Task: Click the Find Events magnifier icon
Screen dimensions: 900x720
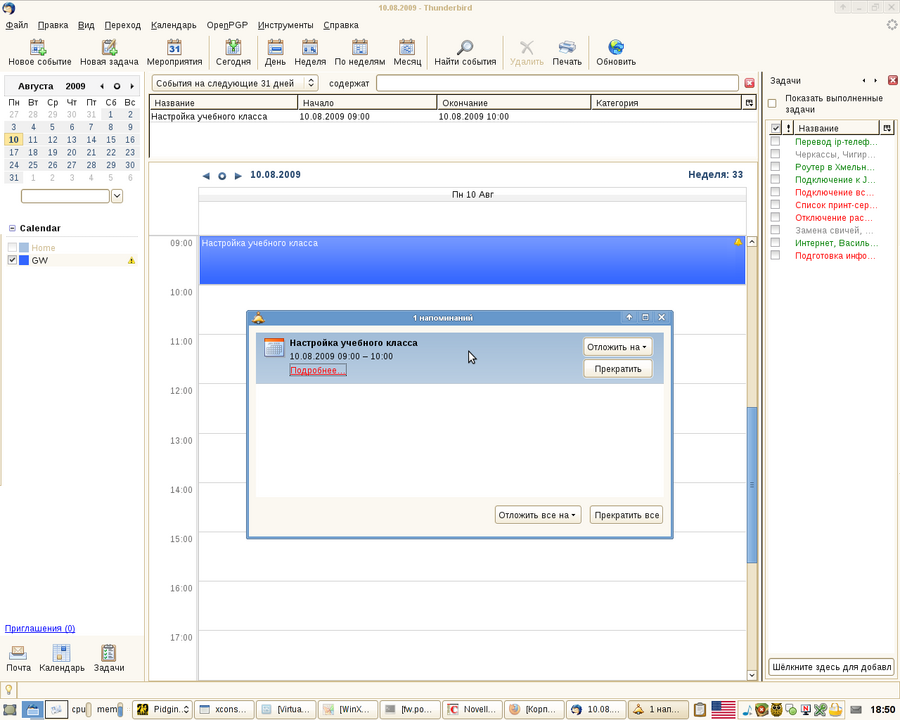Action: tap(465, 47)
